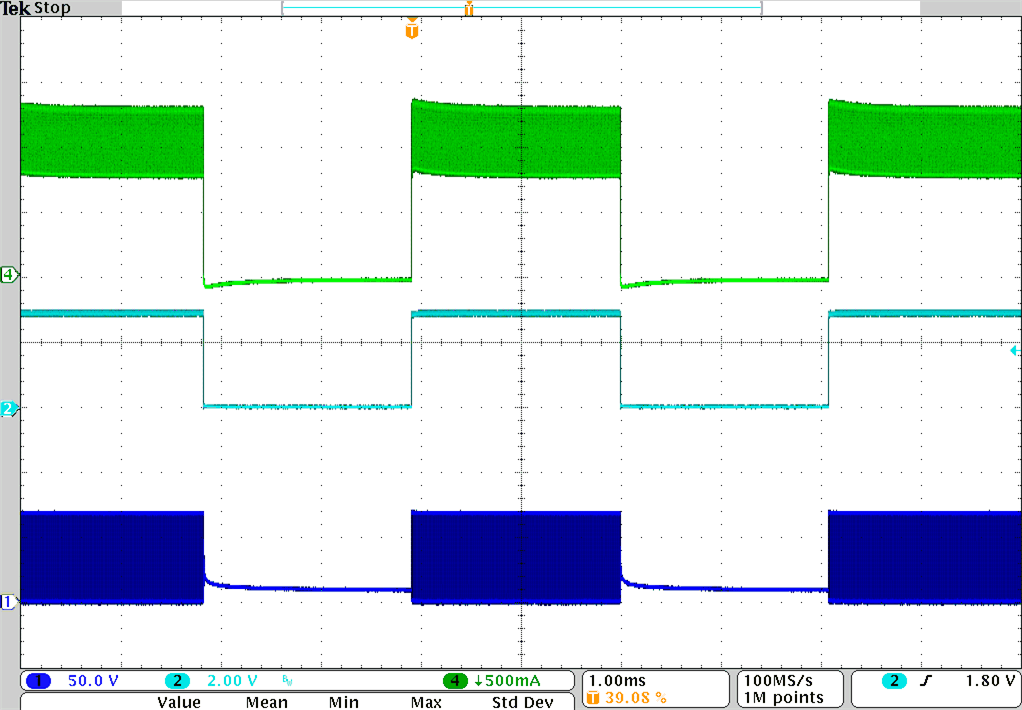Click the trigger level arrow on right edge
This screenshot has height=710, width=1022.
pos(1013,349)
